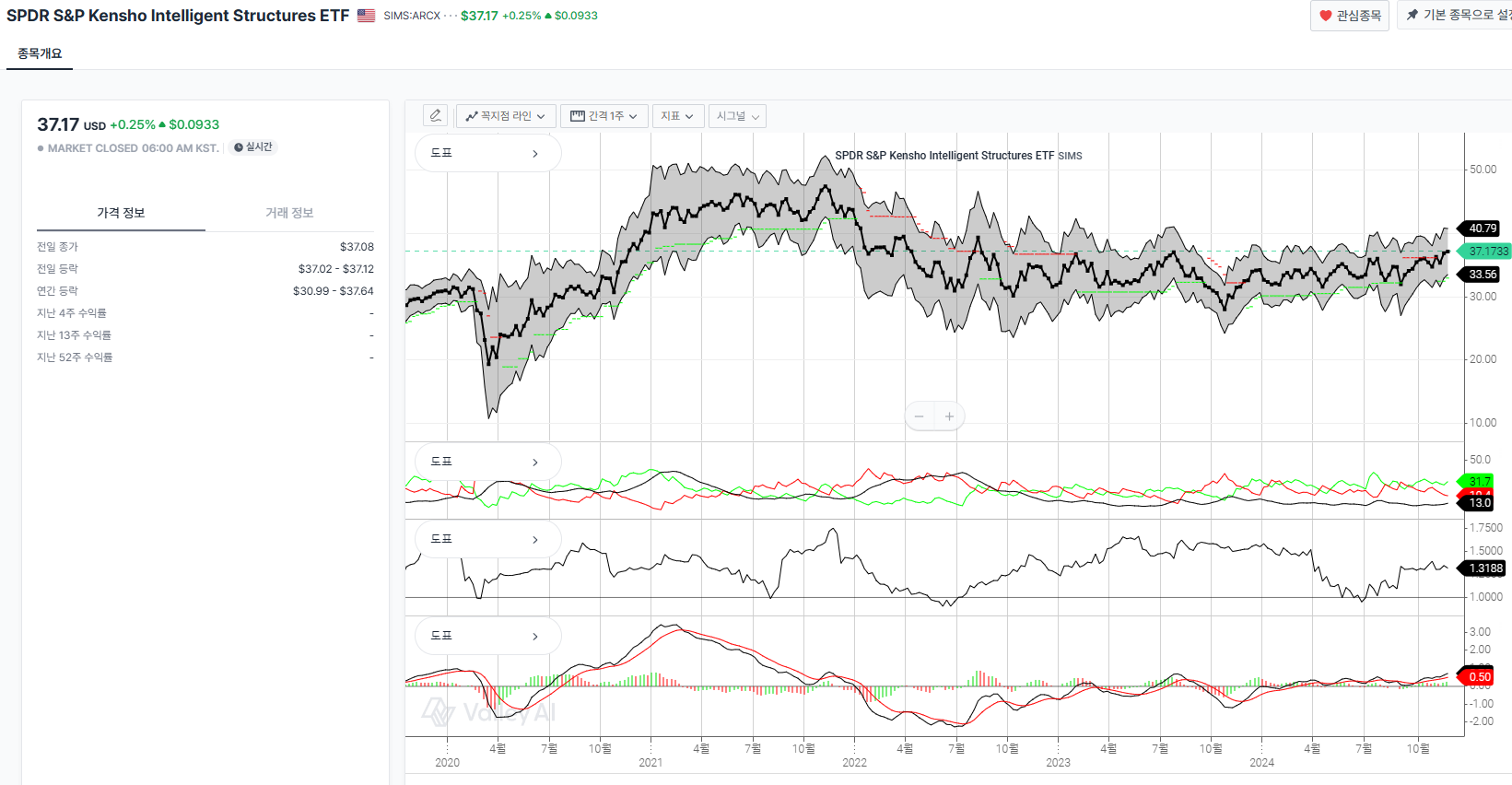Click the 2022 year label on the time axis
1512x785 pixels.
854,763
